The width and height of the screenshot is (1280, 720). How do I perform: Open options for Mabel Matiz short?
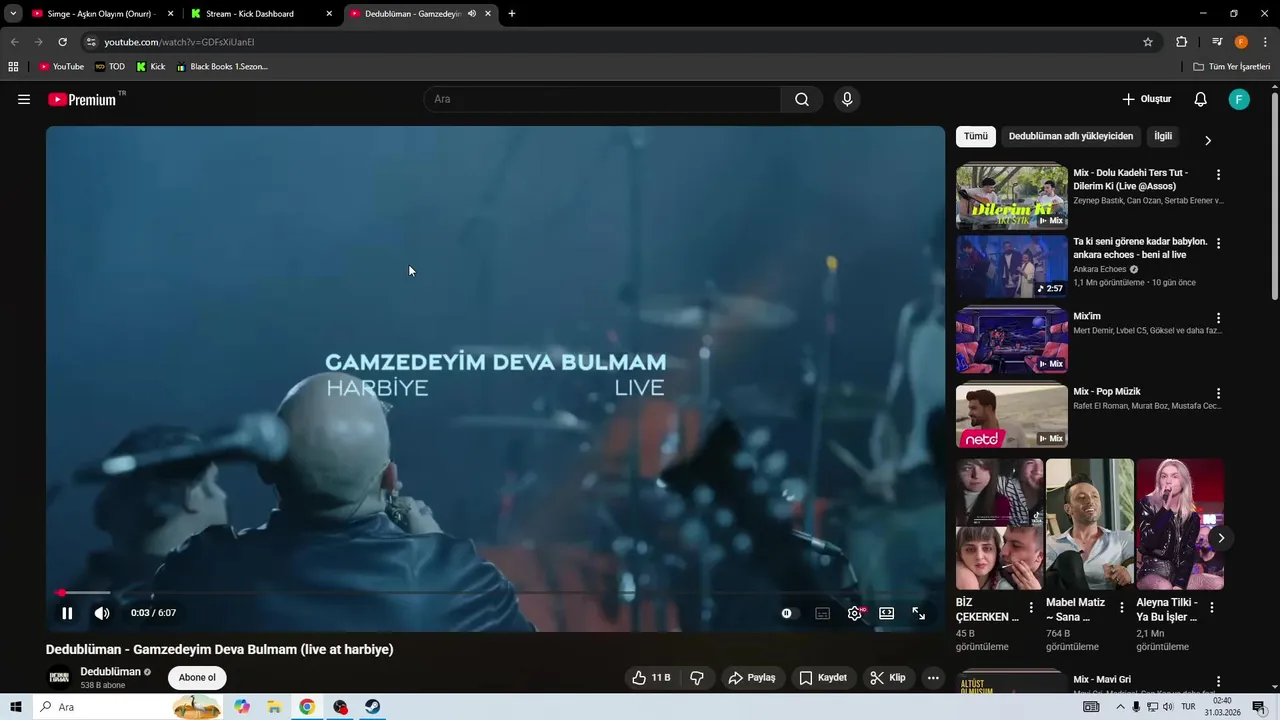tap(1121, 607)
